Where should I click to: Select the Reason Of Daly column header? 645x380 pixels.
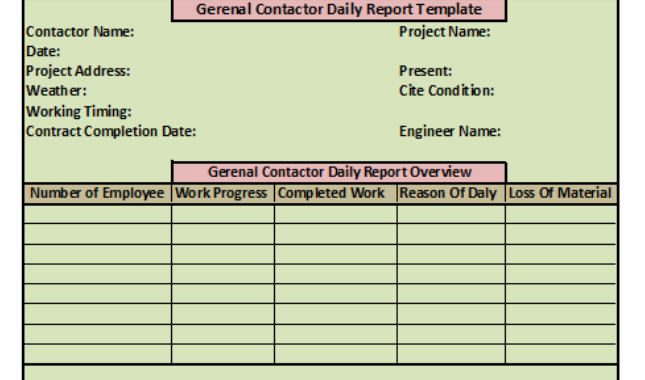(x=451, y=193)
